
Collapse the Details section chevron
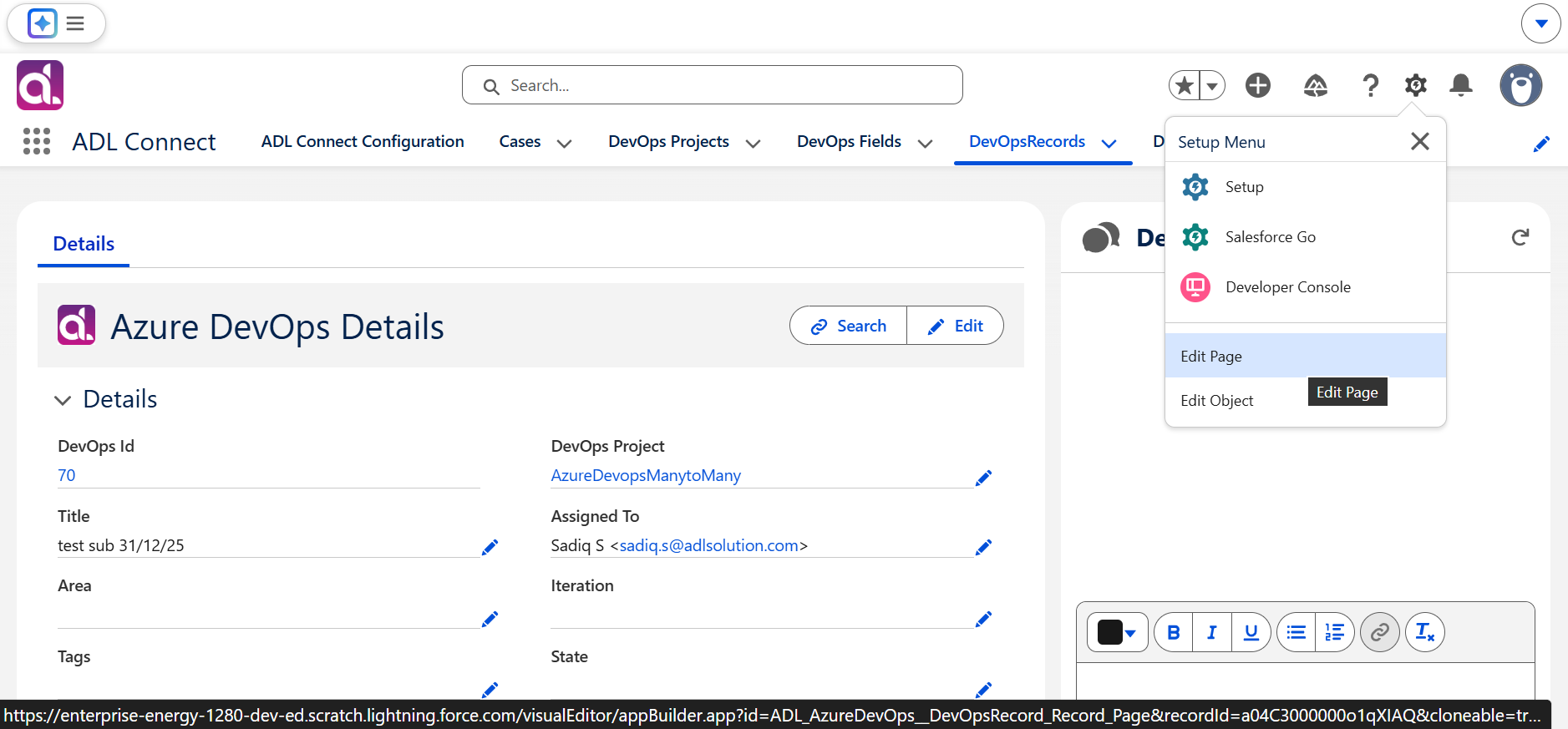[63, 400]
